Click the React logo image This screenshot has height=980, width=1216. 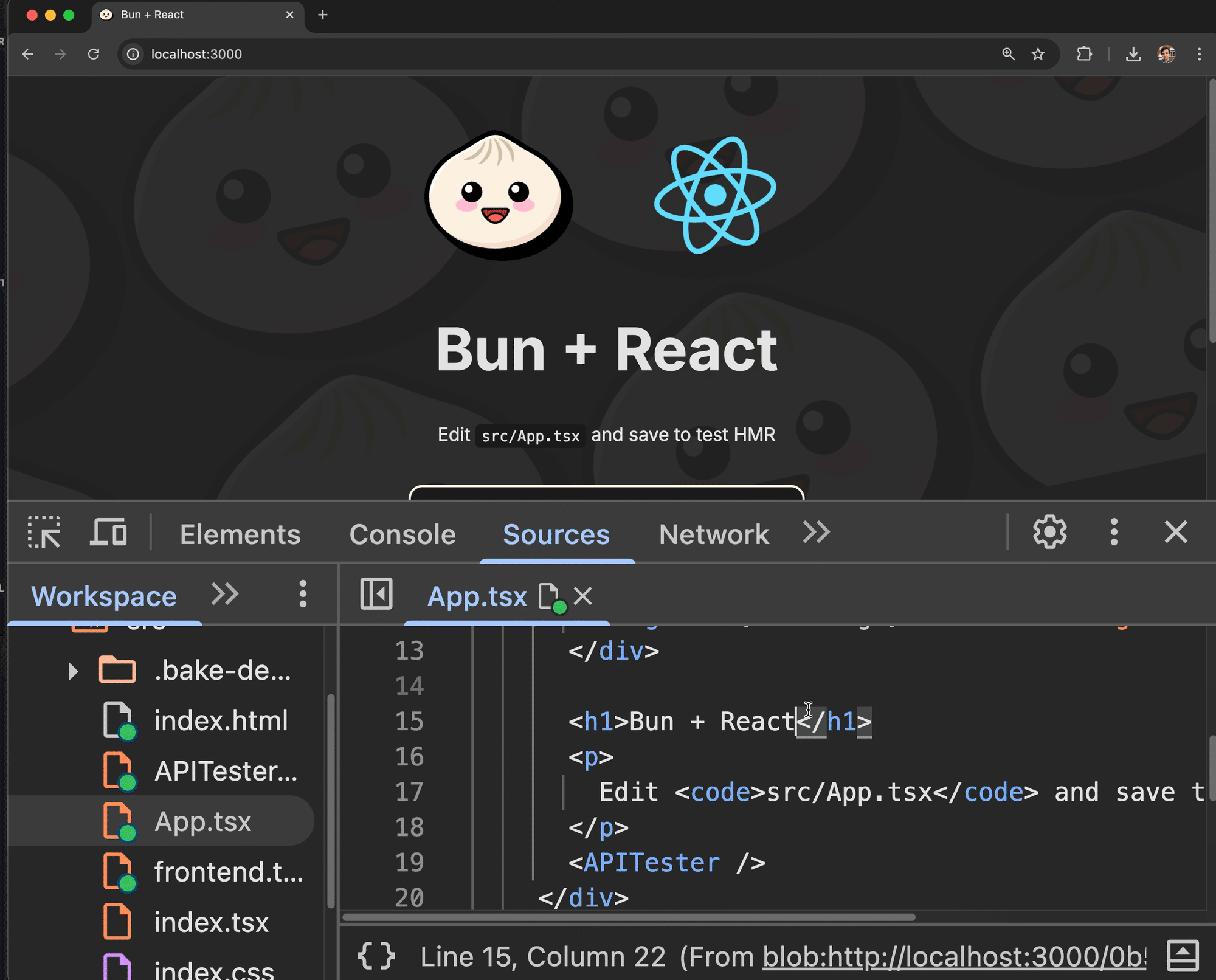coord(715,195)
